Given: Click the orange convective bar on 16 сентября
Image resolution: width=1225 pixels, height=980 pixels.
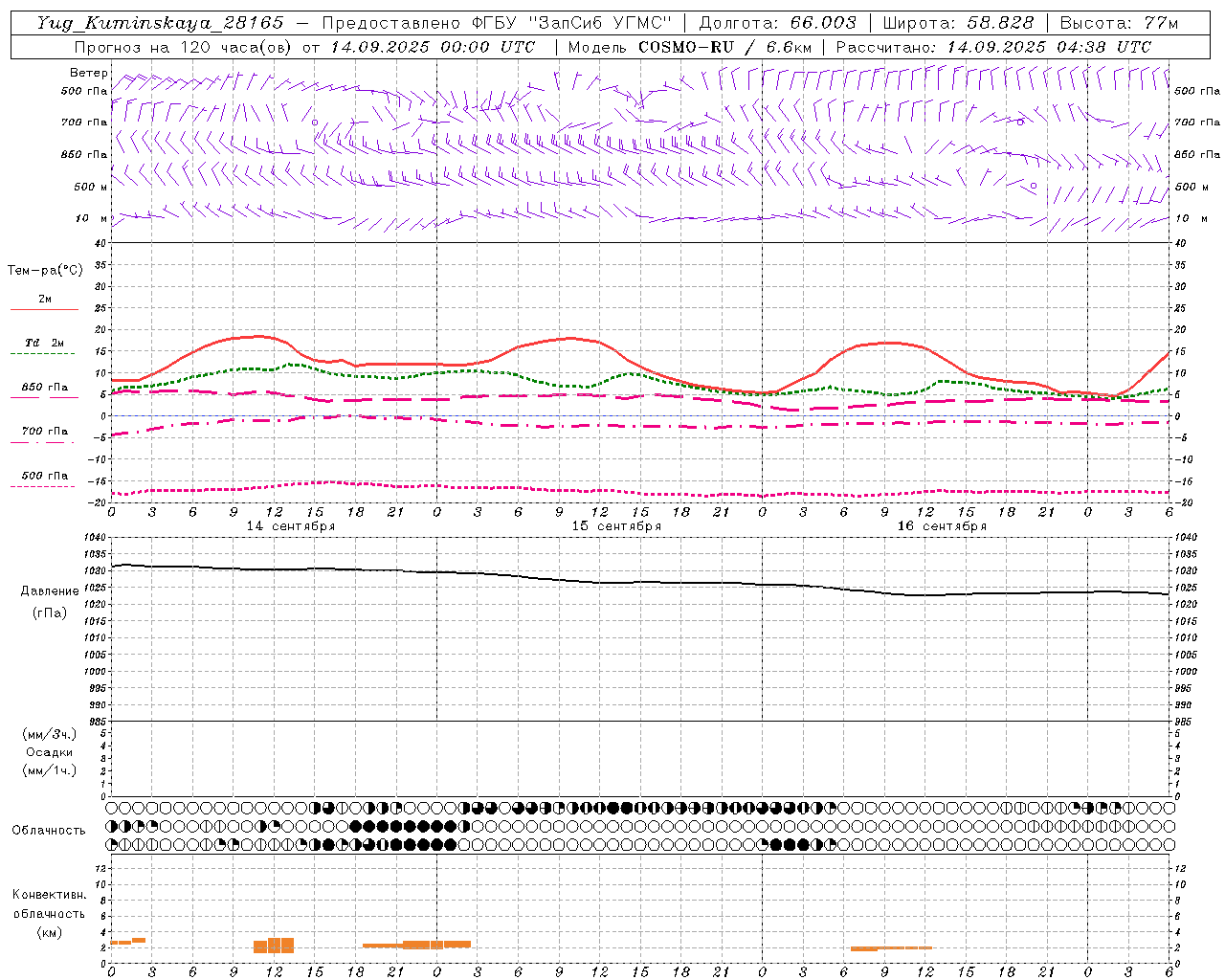Looking at the screenshot, I should click(891, 948).
